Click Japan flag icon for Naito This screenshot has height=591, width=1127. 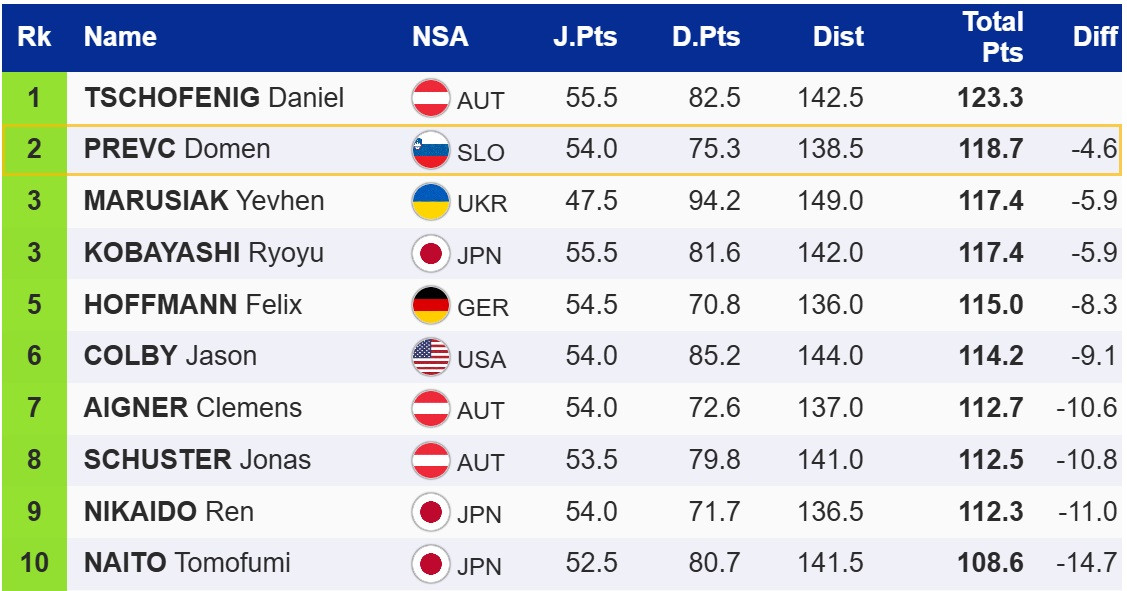[x=431, y=564]
